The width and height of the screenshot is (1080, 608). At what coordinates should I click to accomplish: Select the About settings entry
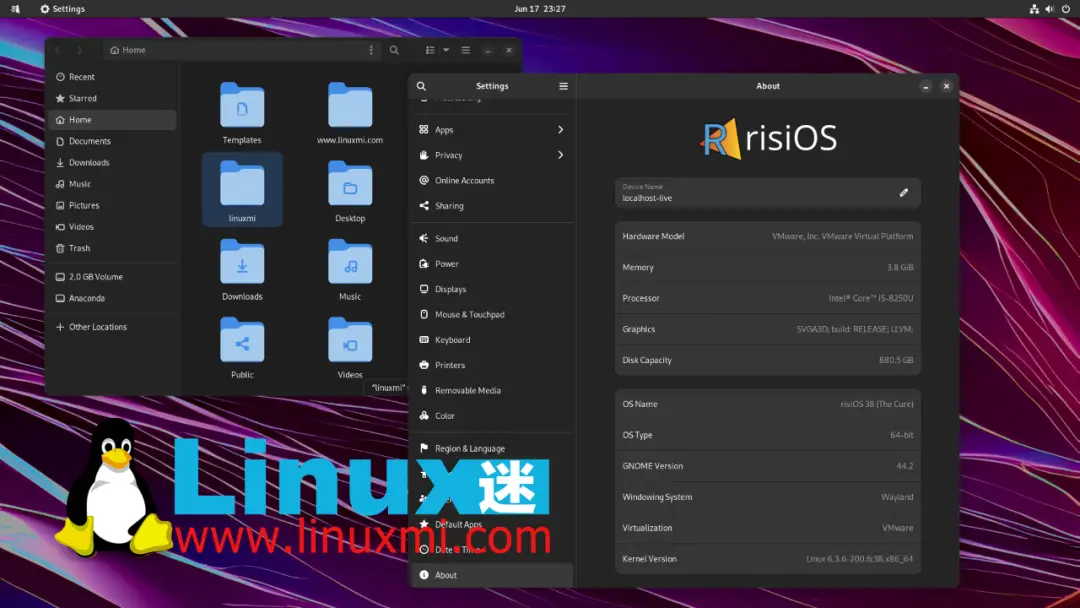click(x=492, y=575)
